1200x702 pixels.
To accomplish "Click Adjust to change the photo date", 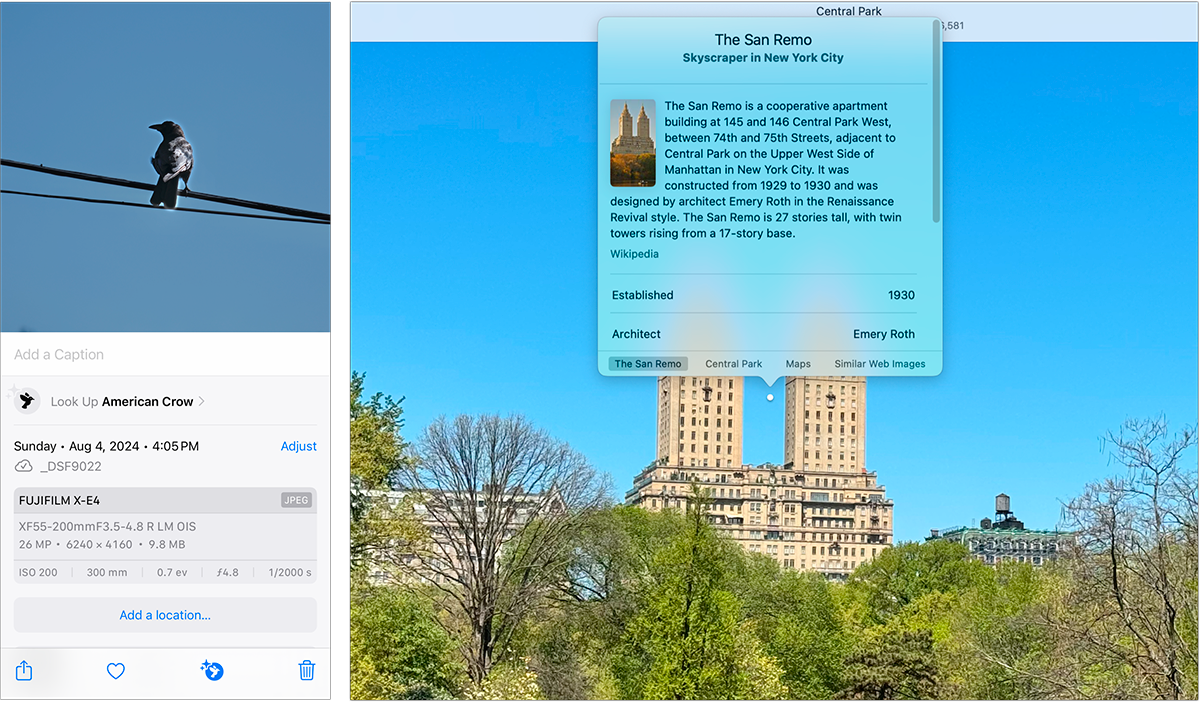I will pos(298,446).
